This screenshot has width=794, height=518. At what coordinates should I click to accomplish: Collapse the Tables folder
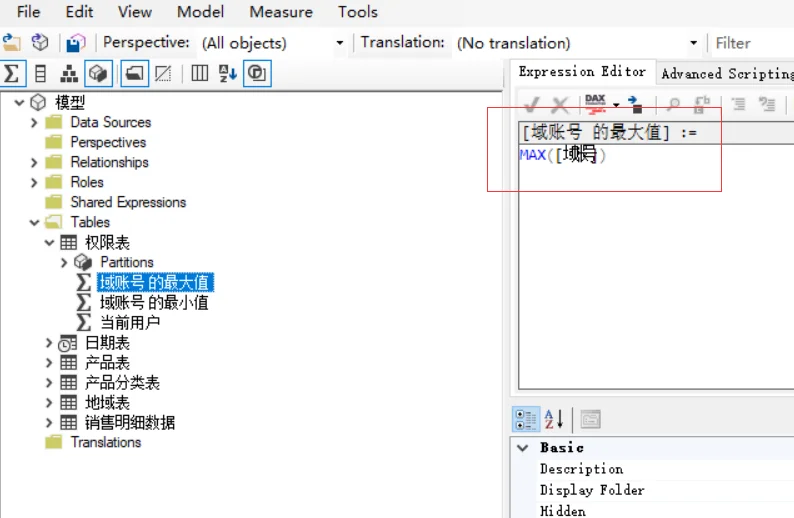[x=34, y=222]
